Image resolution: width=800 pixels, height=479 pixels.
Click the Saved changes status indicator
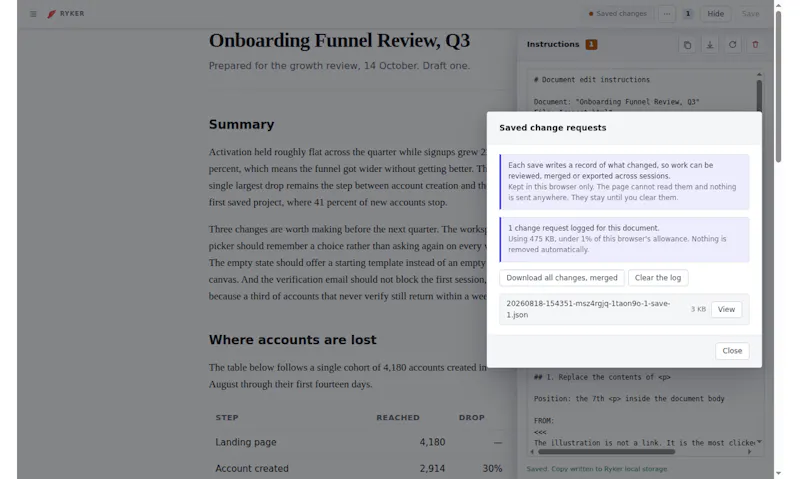coord(618,14)
